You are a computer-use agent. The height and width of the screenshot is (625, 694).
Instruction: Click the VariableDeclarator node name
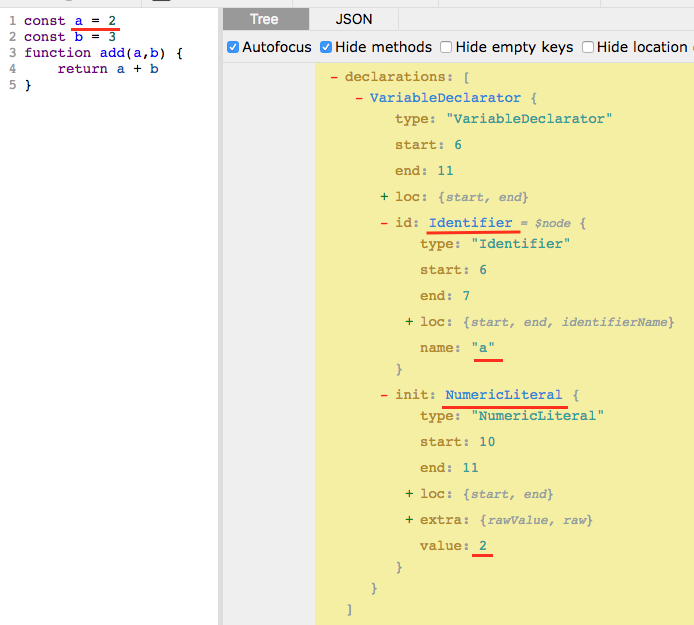point(445,98)
